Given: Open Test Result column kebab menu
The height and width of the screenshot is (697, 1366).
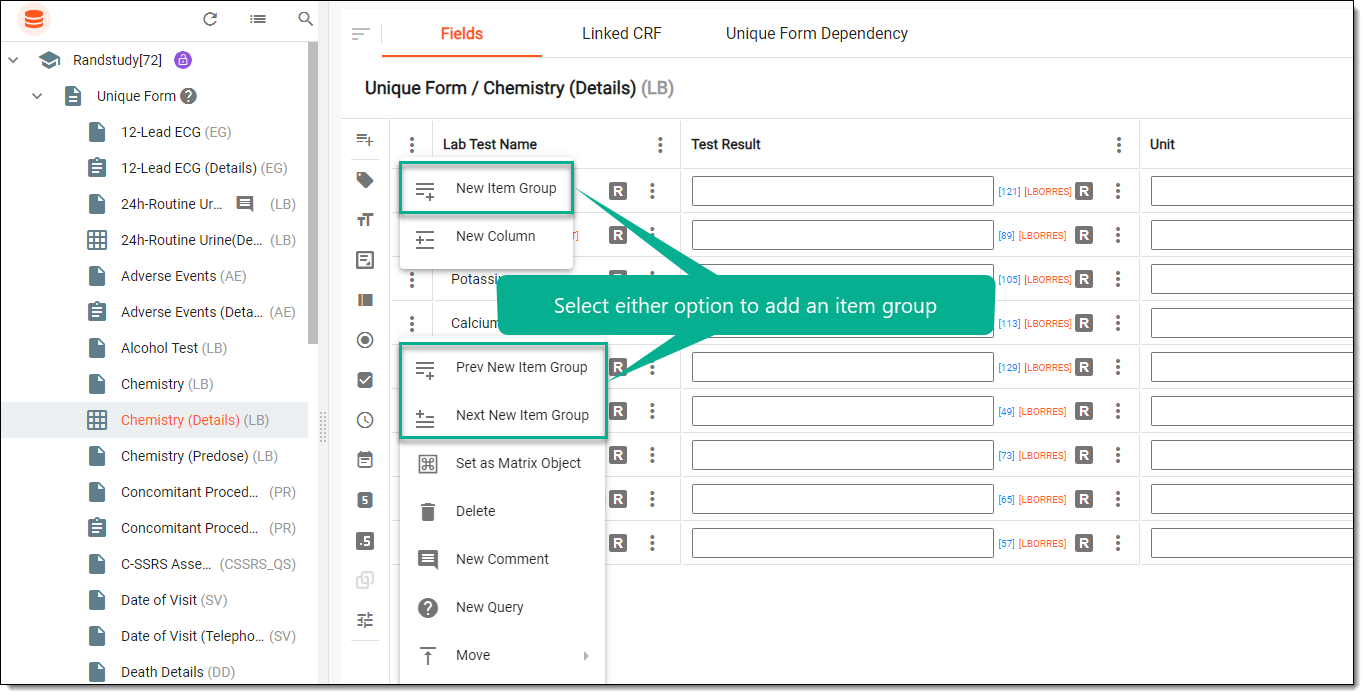Looking at the screenshot, I should click(1119, 145).
